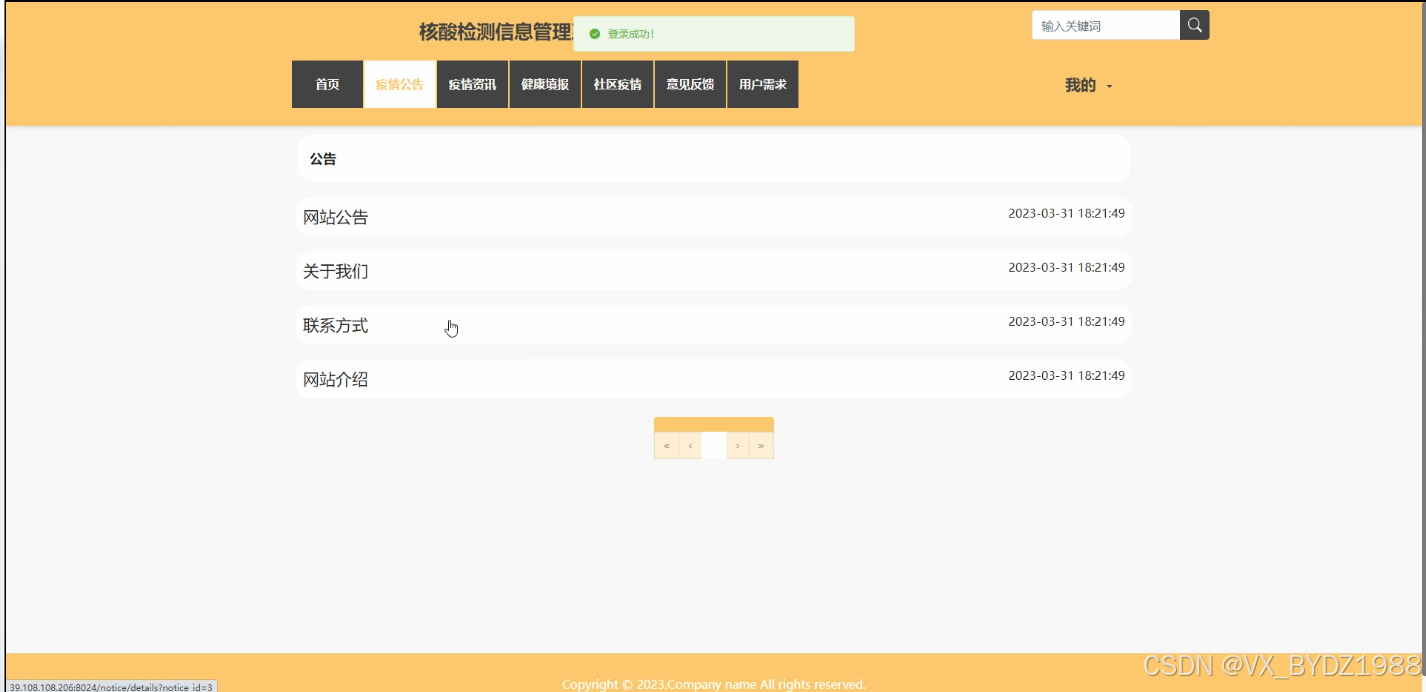
Task: Click the 核酸检测信息管理 site title
Action: point(496,32)
